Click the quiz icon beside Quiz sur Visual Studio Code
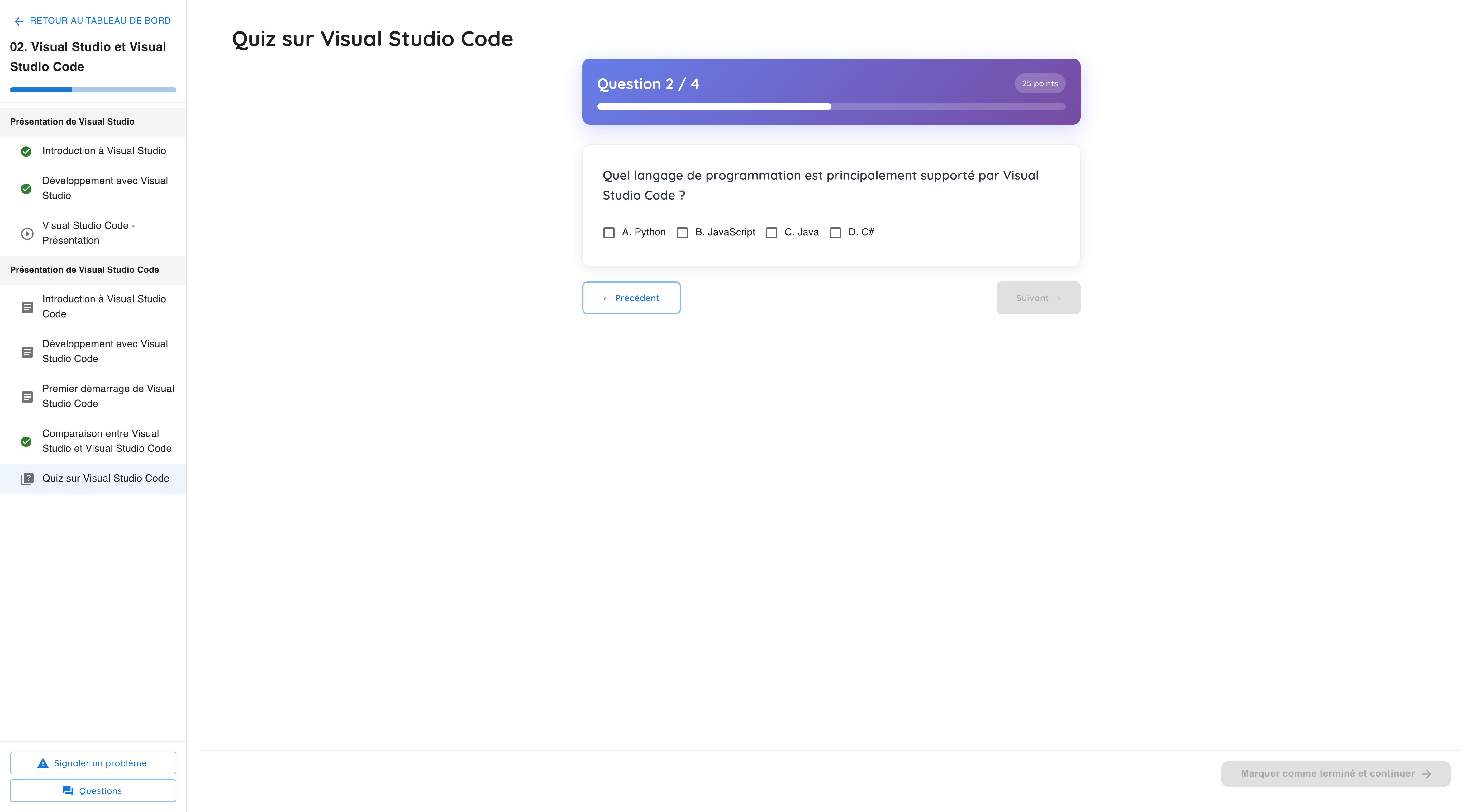The width and height of the screenshot is (1476, 812). click(x=27, y=479)
